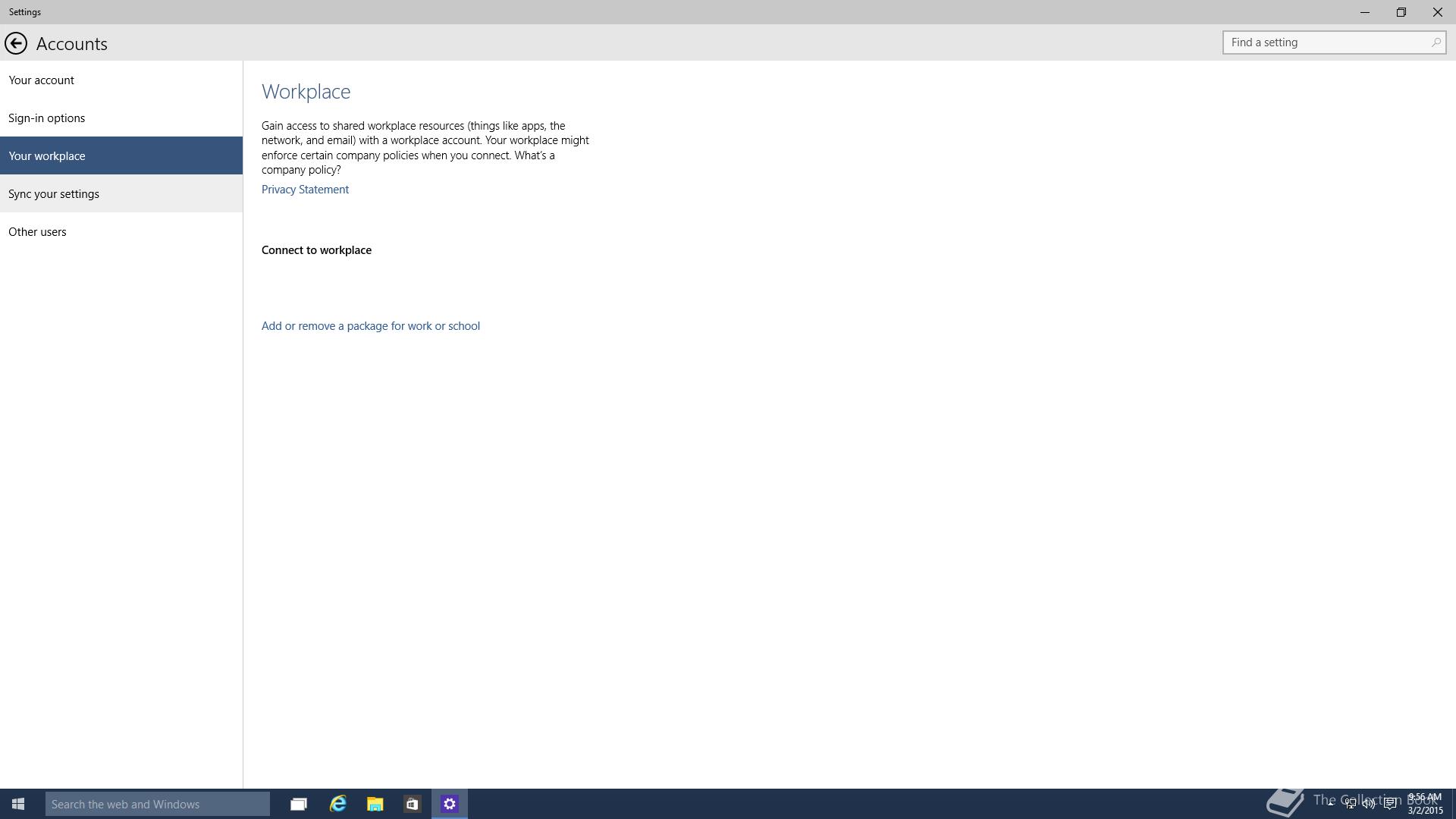The image size is (1456, 819).
Task: Open Sign-in options section
Action: coord(121,118)
